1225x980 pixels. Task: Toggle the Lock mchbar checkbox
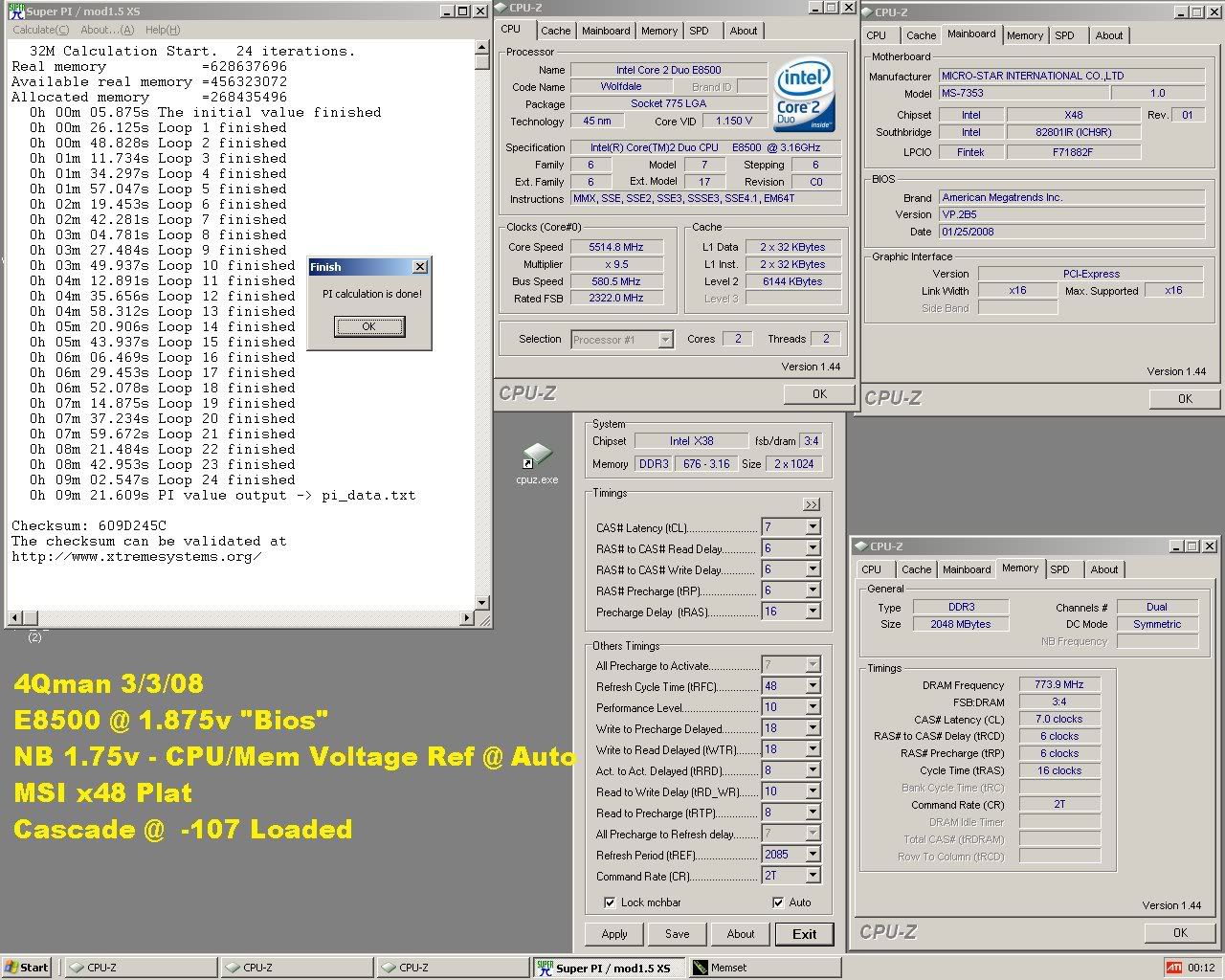point(610,902)
